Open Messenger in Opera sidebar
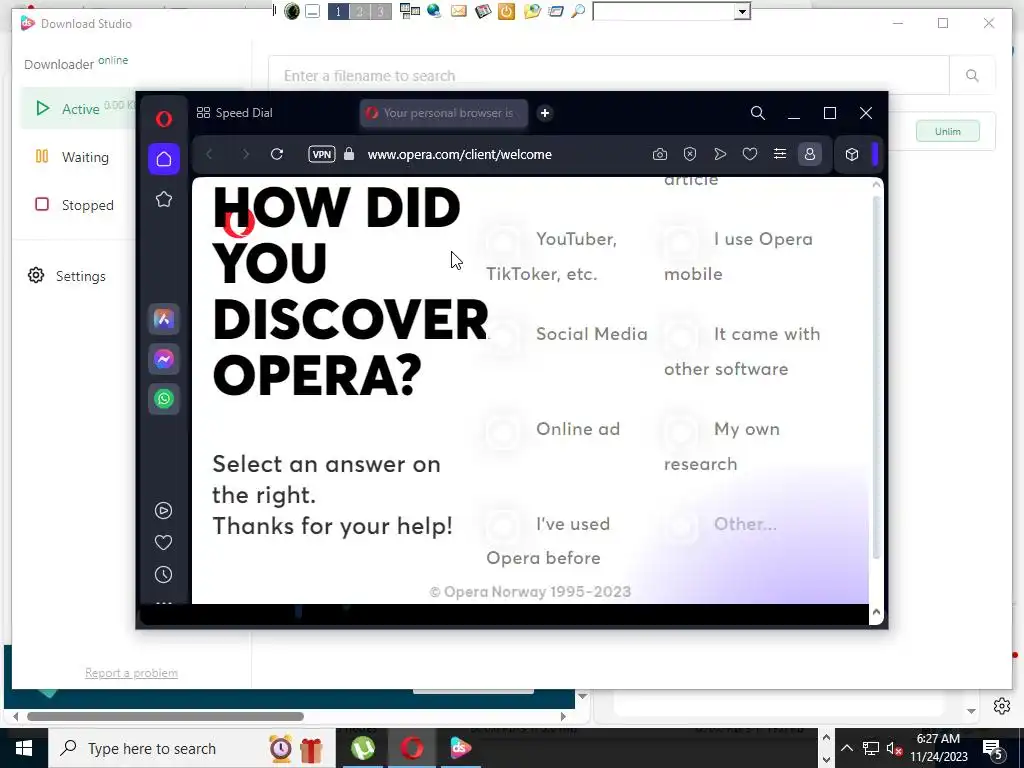1024x768 pixels. [x=164, y=359]
